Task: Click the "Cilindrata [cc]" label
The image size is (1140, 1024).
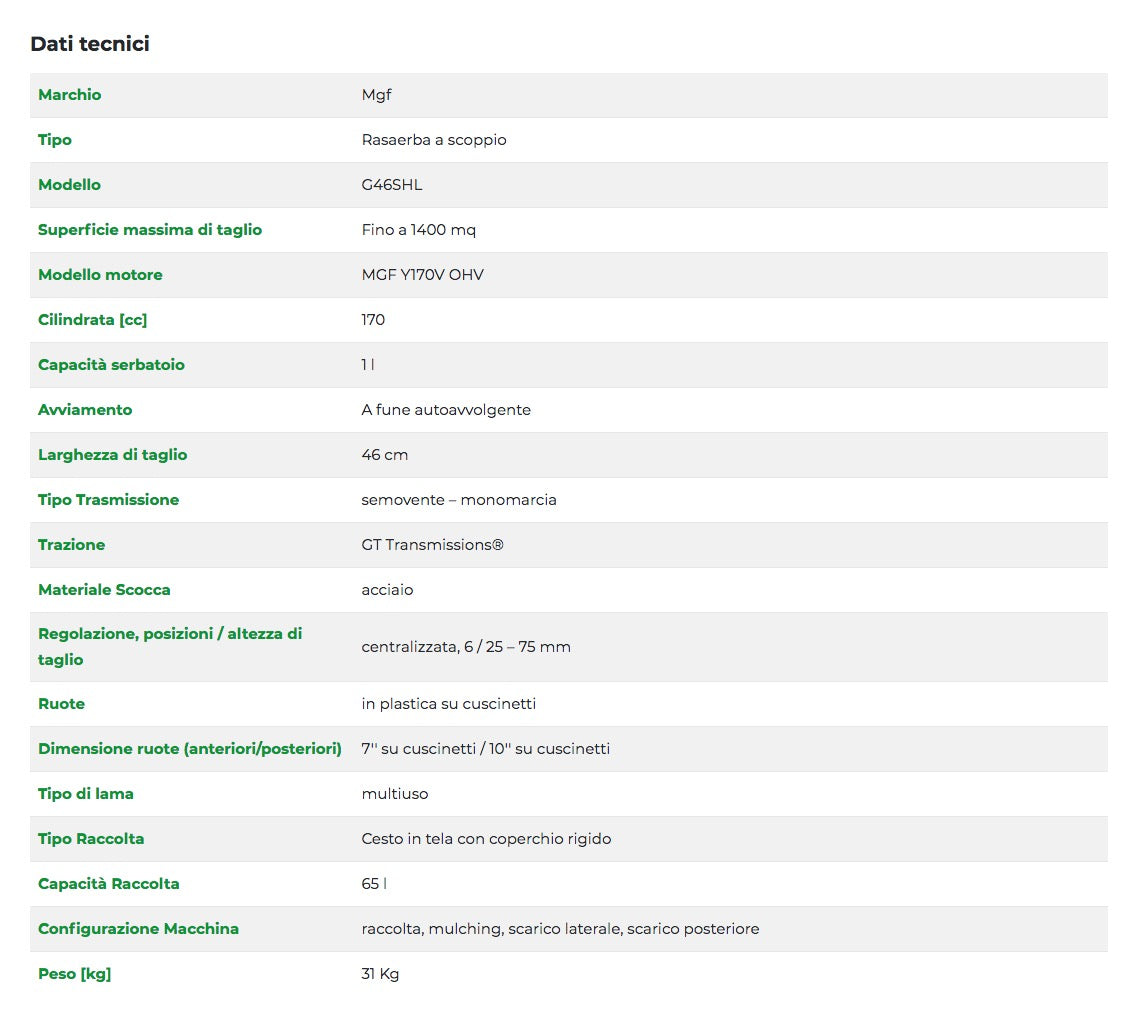Action: [x=93, y=320]
